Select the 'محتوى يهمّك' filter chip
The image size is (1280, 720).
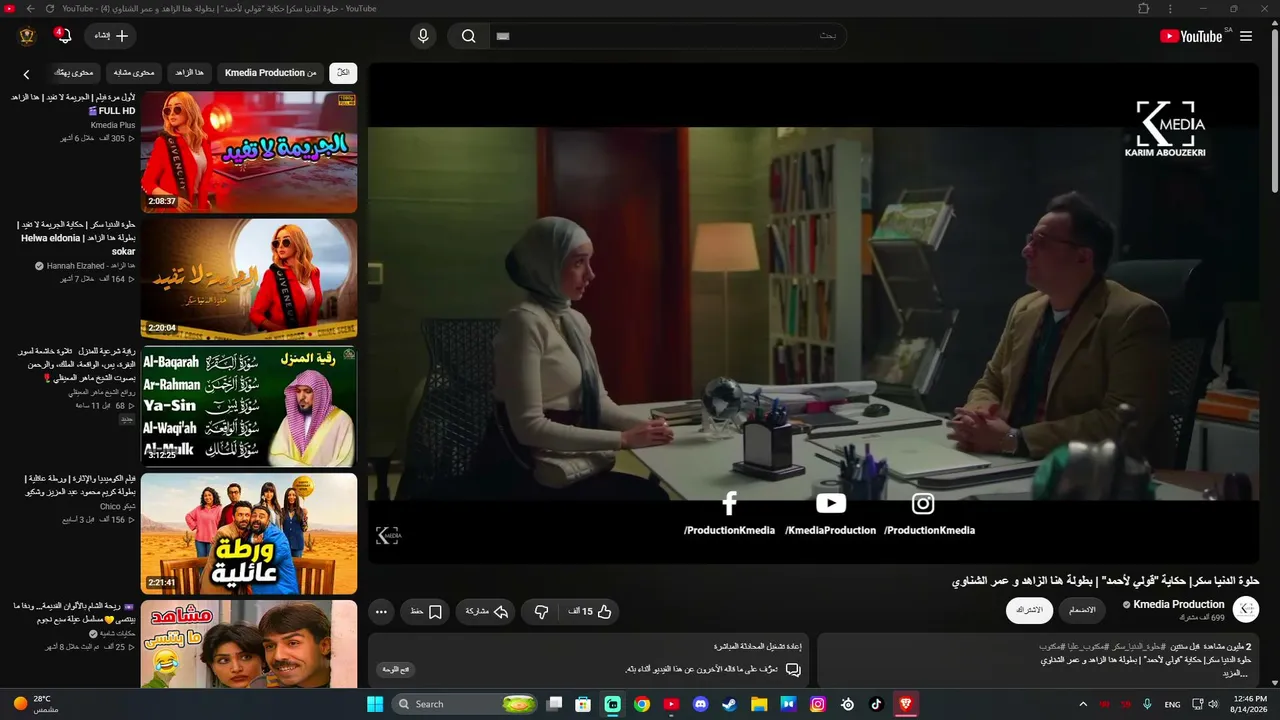[73, 73]
